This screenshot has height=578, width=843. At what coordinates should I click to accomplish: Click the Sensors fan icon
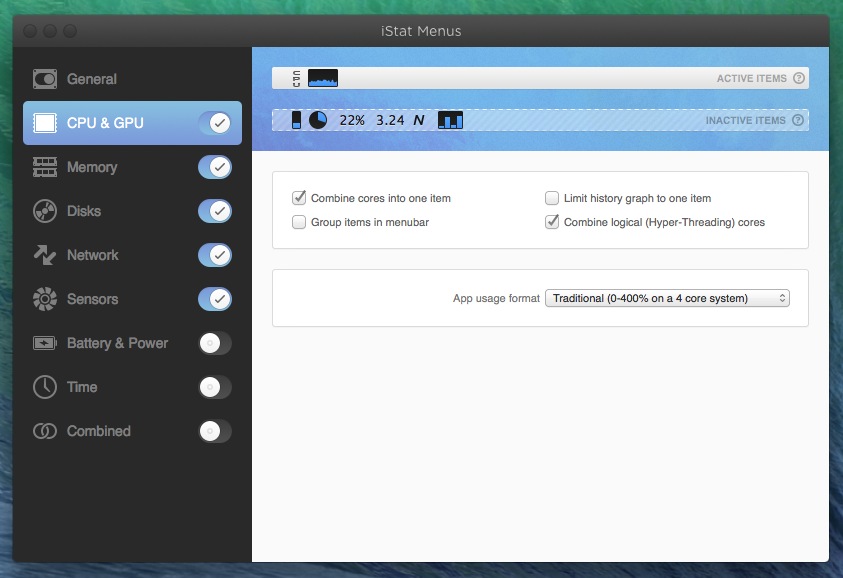[x=45, y=299]
